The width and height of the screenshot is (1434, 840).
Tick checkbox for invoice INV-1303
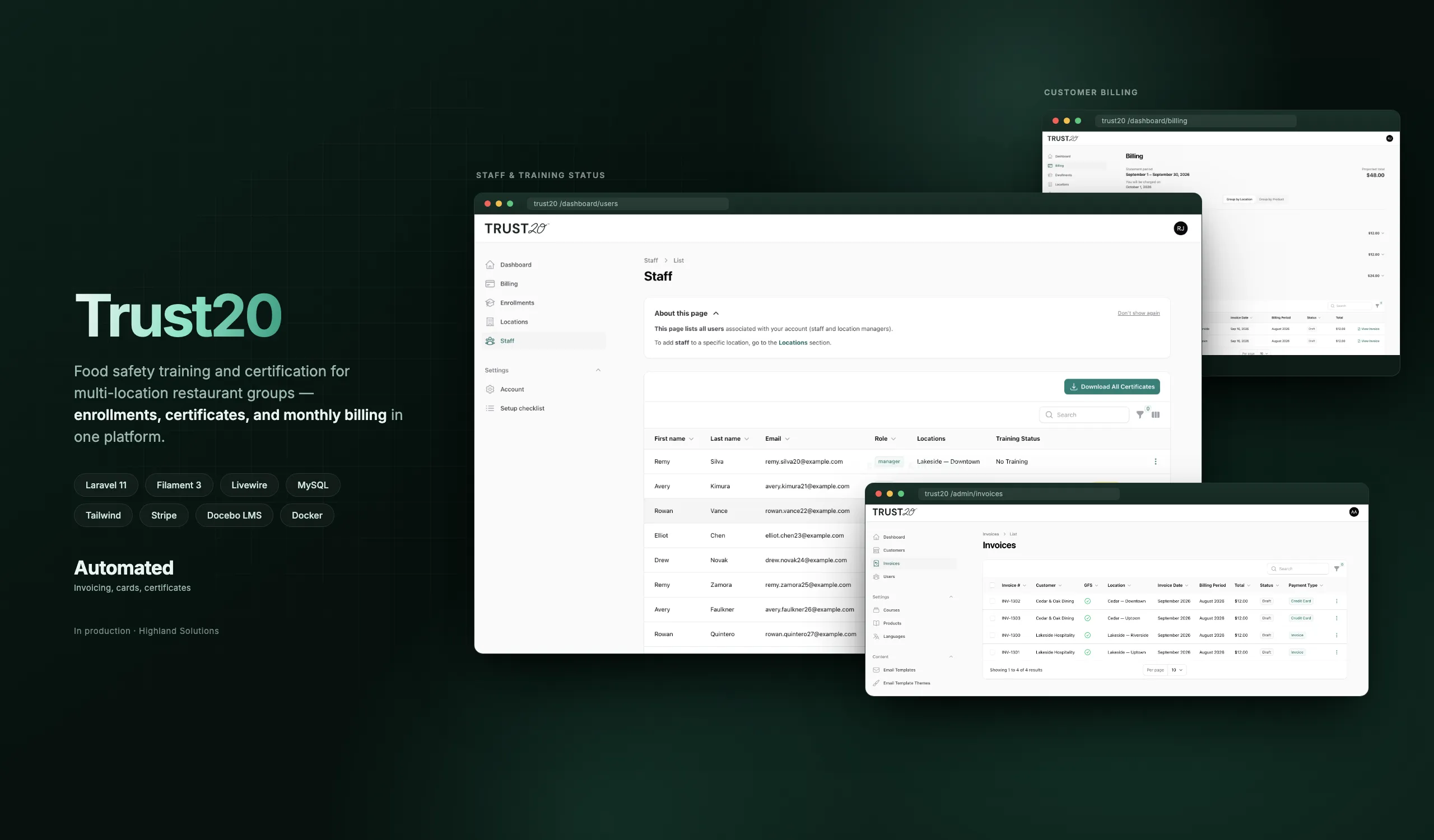[993, 618]
